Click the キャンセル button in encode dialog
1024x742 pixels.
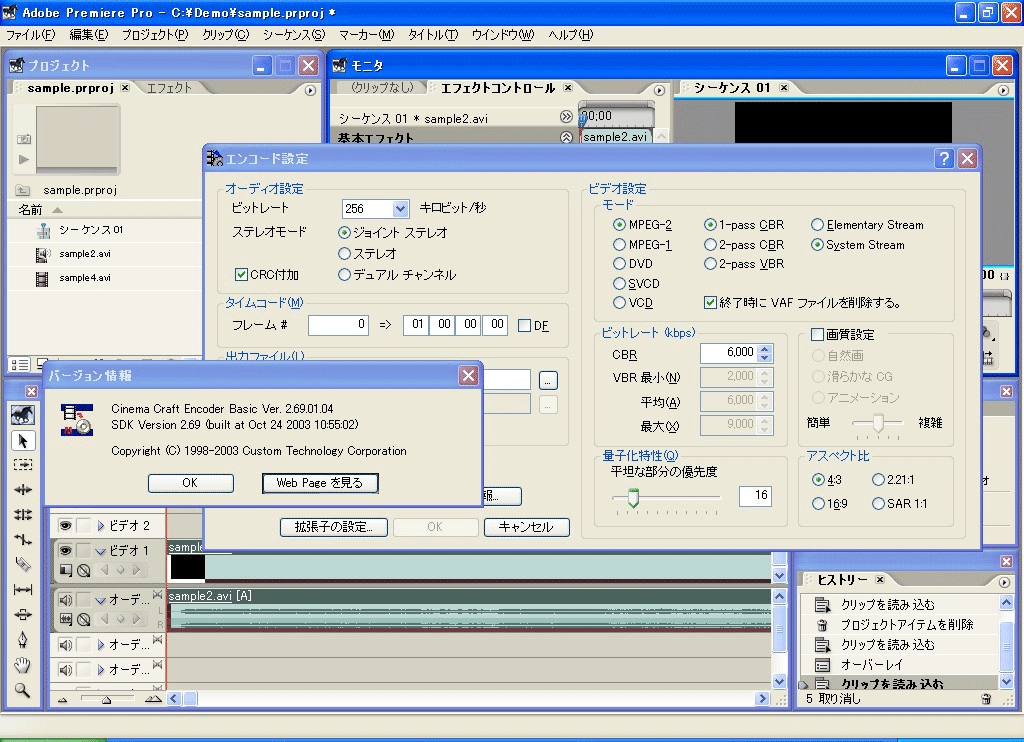pyautogui.click(x=526, y=527)
